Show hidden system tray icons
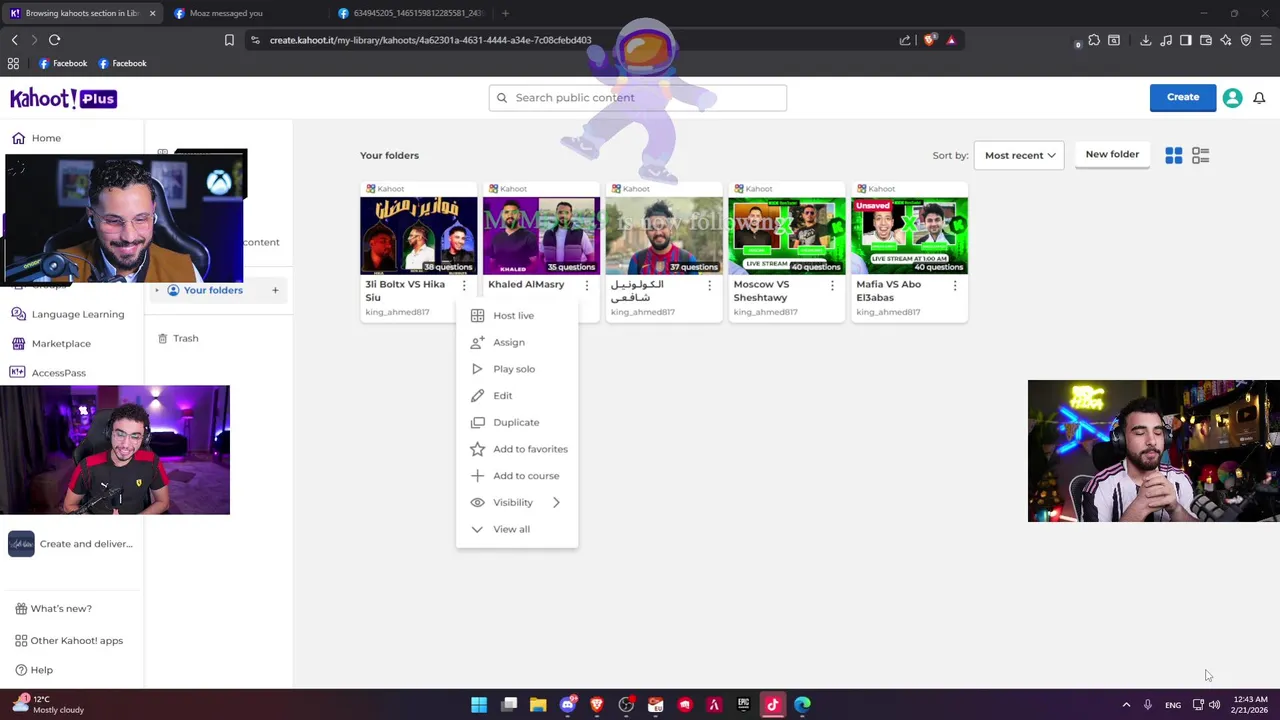 [1126, 705]
